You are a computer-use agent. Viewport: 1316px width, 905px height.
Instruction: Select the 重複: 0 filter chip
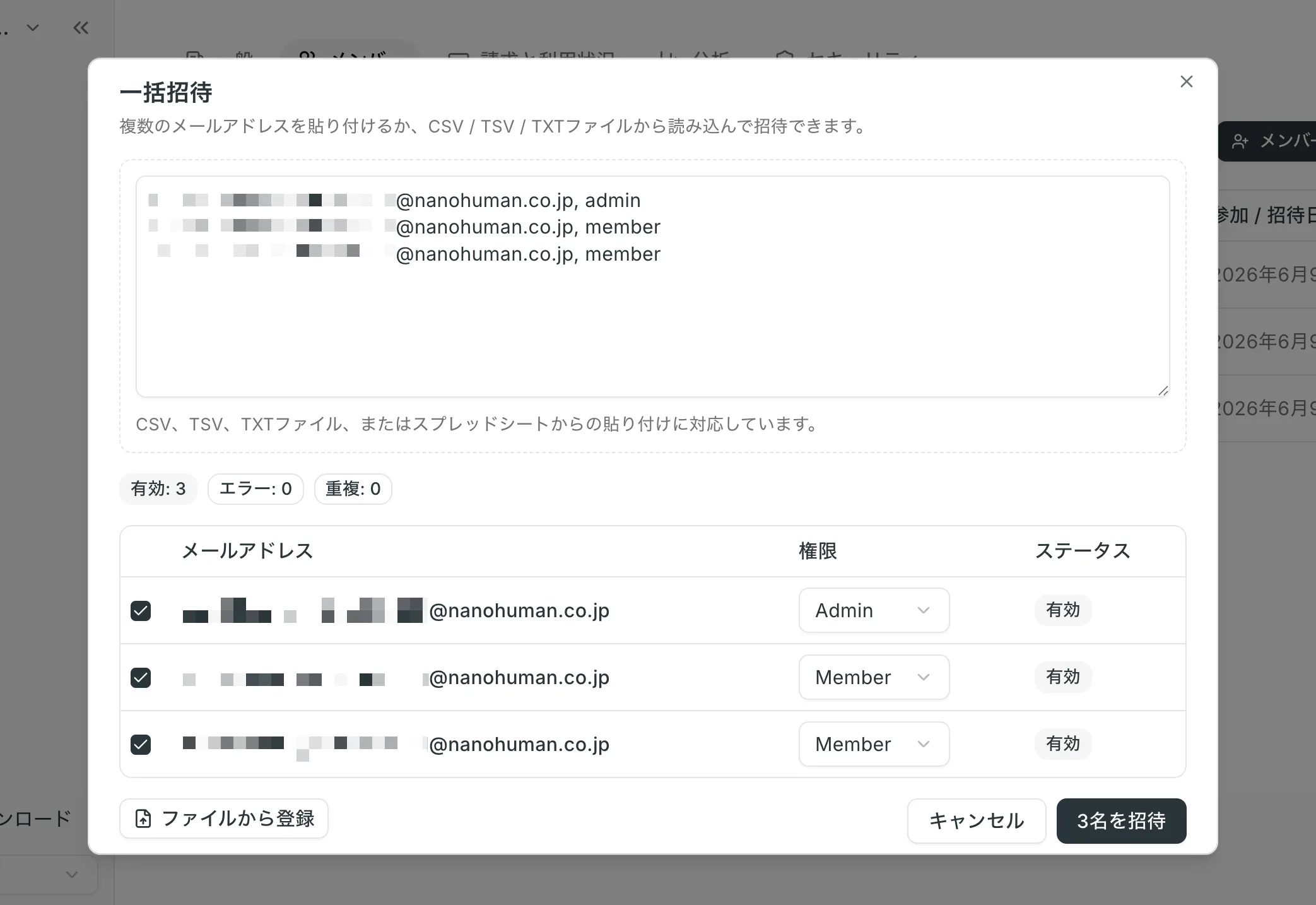pos(353,489)
